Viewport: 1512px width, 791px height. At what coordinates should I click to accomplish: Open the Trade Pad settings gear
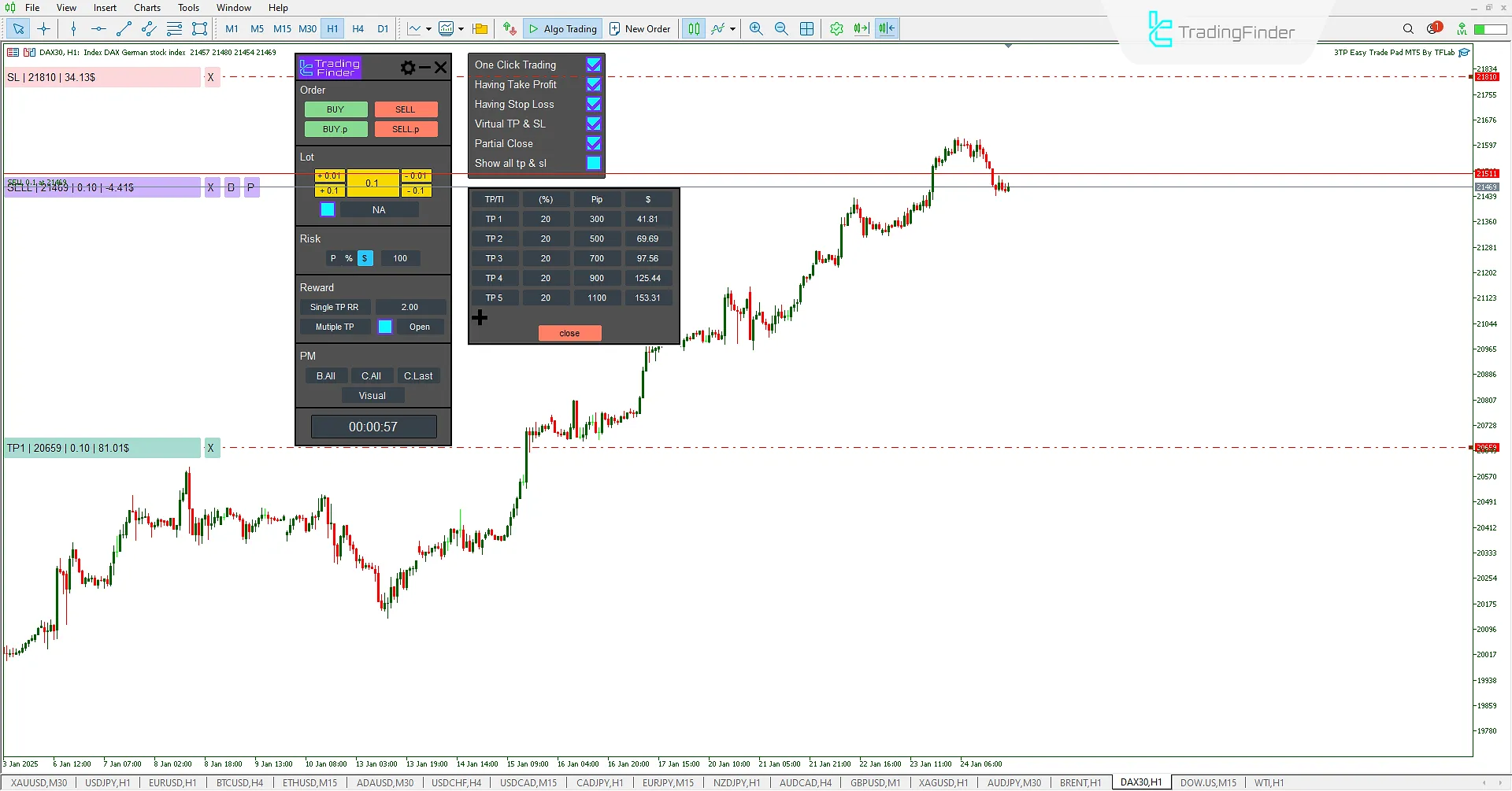click(408, 67)
